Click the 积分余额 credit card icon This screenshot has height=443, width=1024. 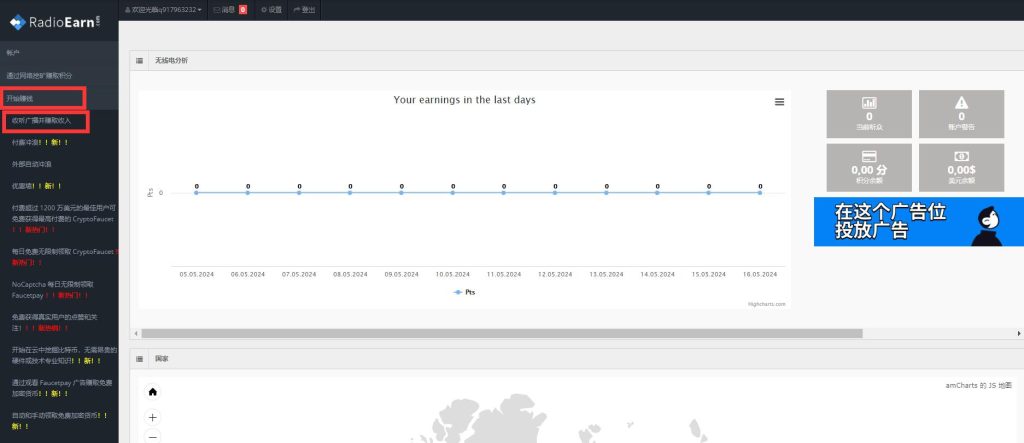point(869,156)
